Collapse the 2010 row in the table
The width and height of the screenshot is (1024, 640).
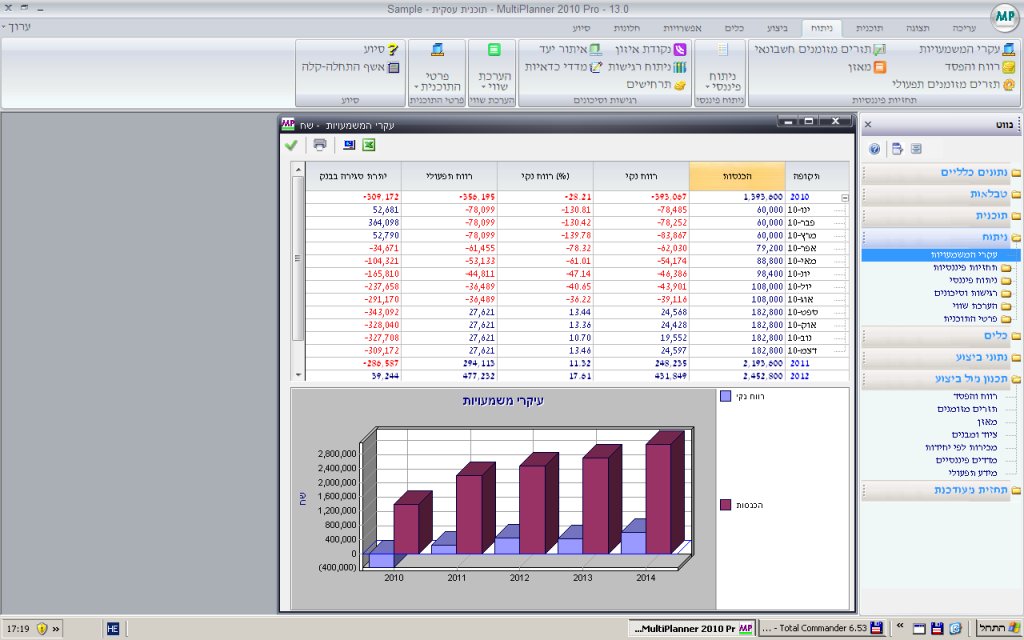tap(846, 198)
